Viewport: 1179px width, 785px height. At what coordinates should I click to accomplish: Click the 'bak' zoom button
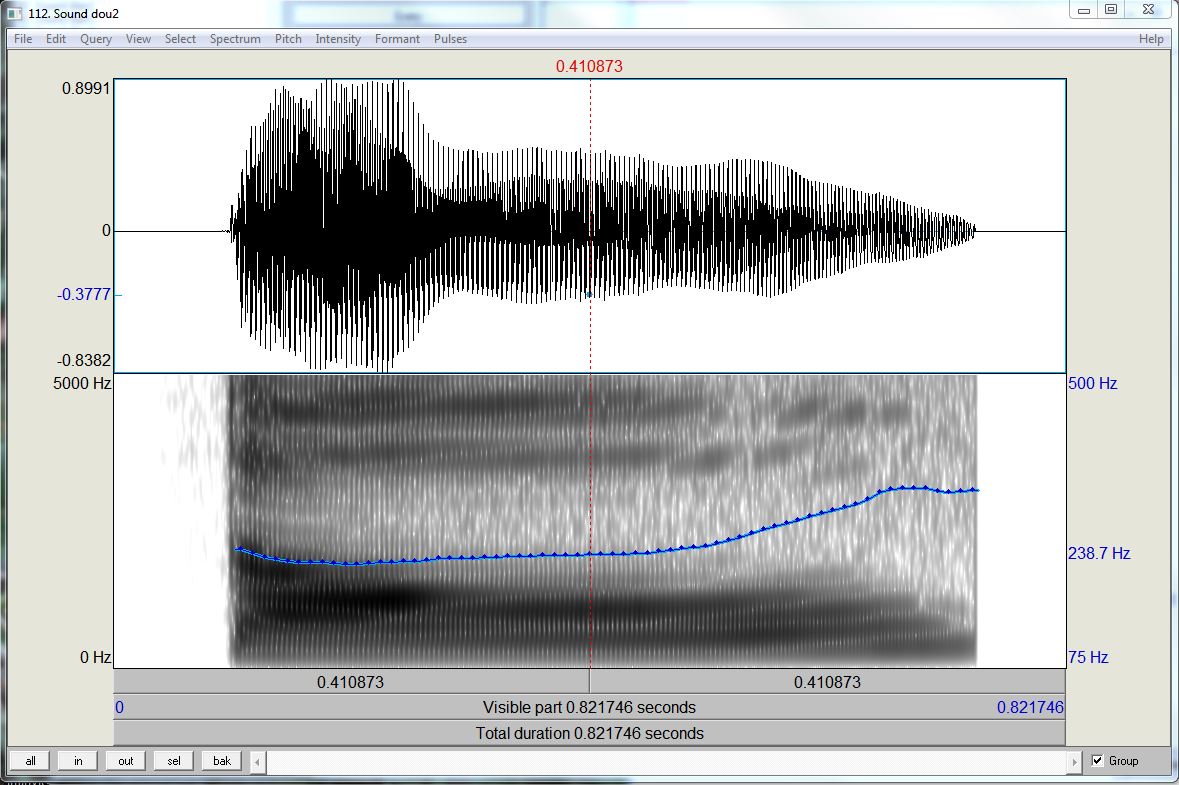pos(222,761)
